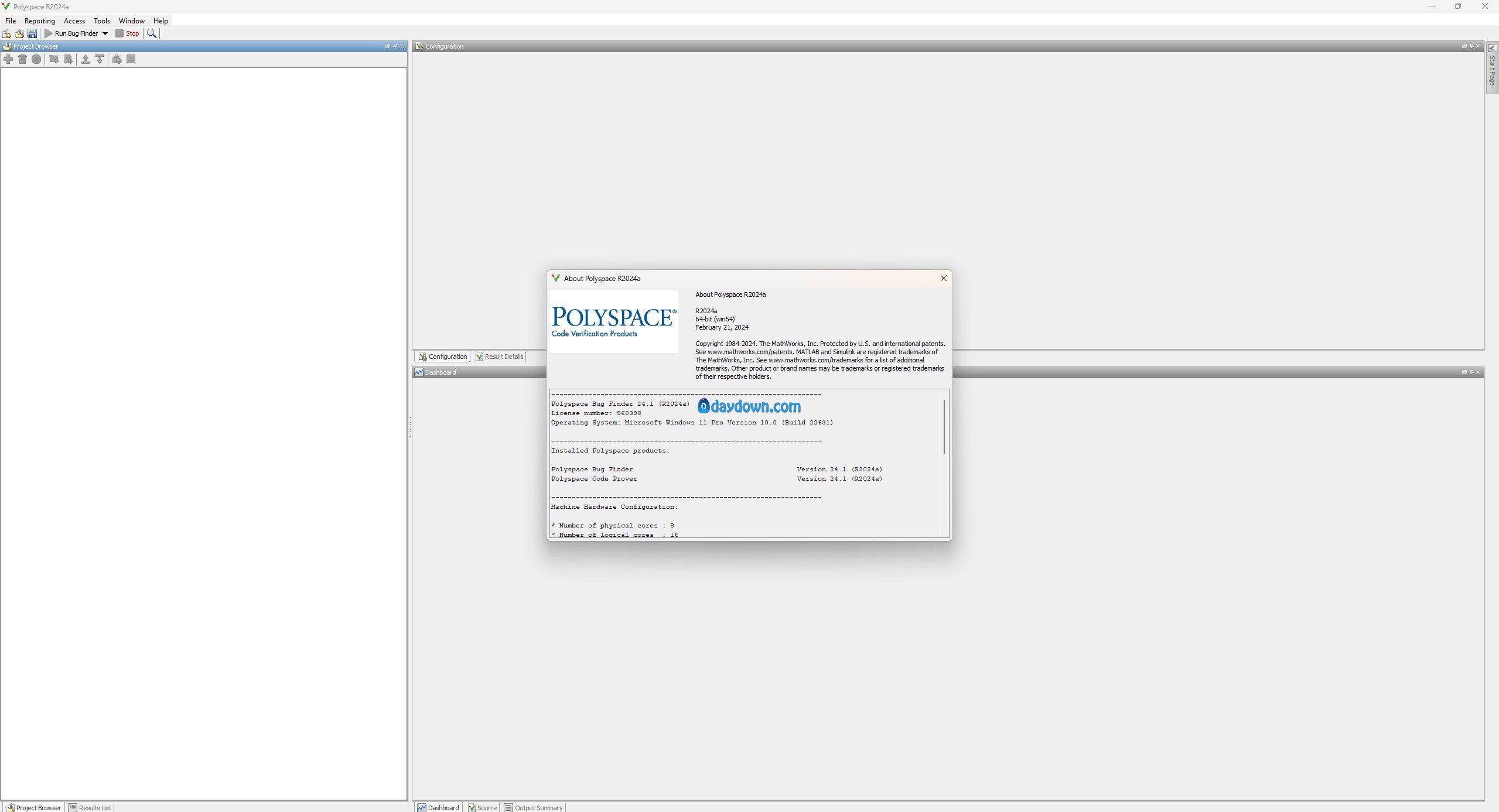Click the Operating System info line
1499x812 pixels.
pos(692,422)
